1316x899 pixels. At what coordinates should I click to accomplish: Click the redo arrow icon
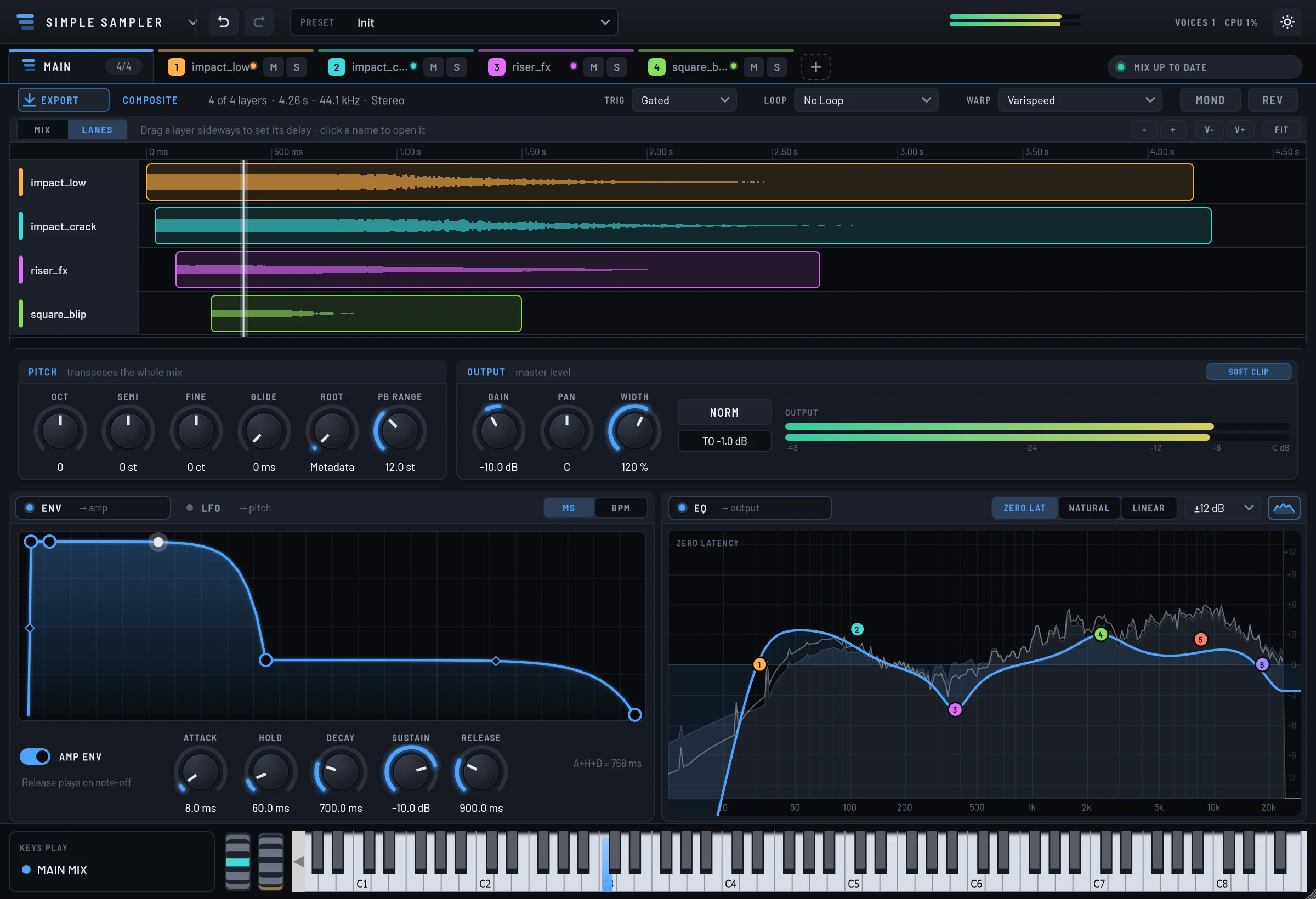[x=259, y=22]
